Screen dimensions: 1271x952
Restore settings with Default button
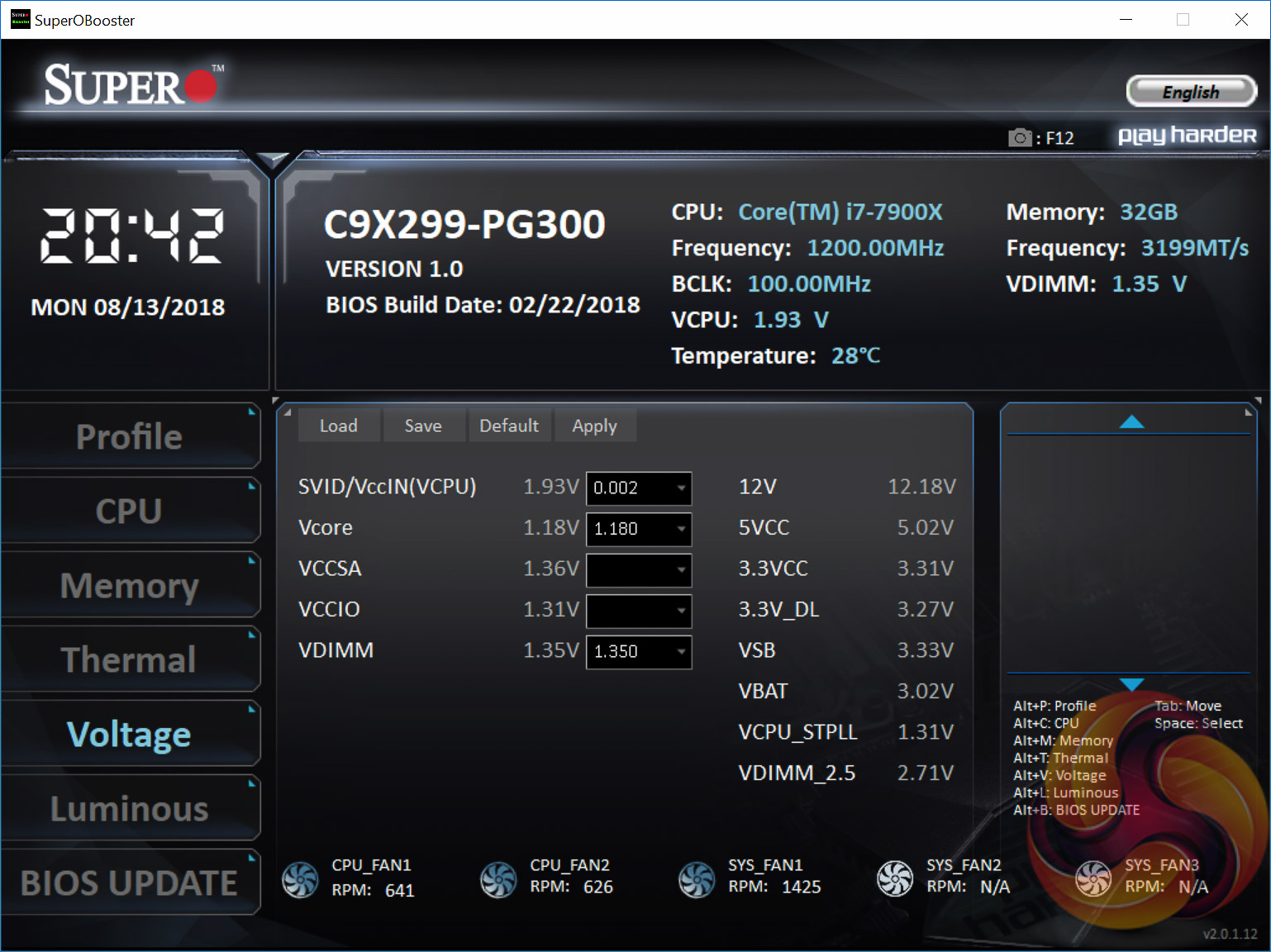(x=509, y=426)
